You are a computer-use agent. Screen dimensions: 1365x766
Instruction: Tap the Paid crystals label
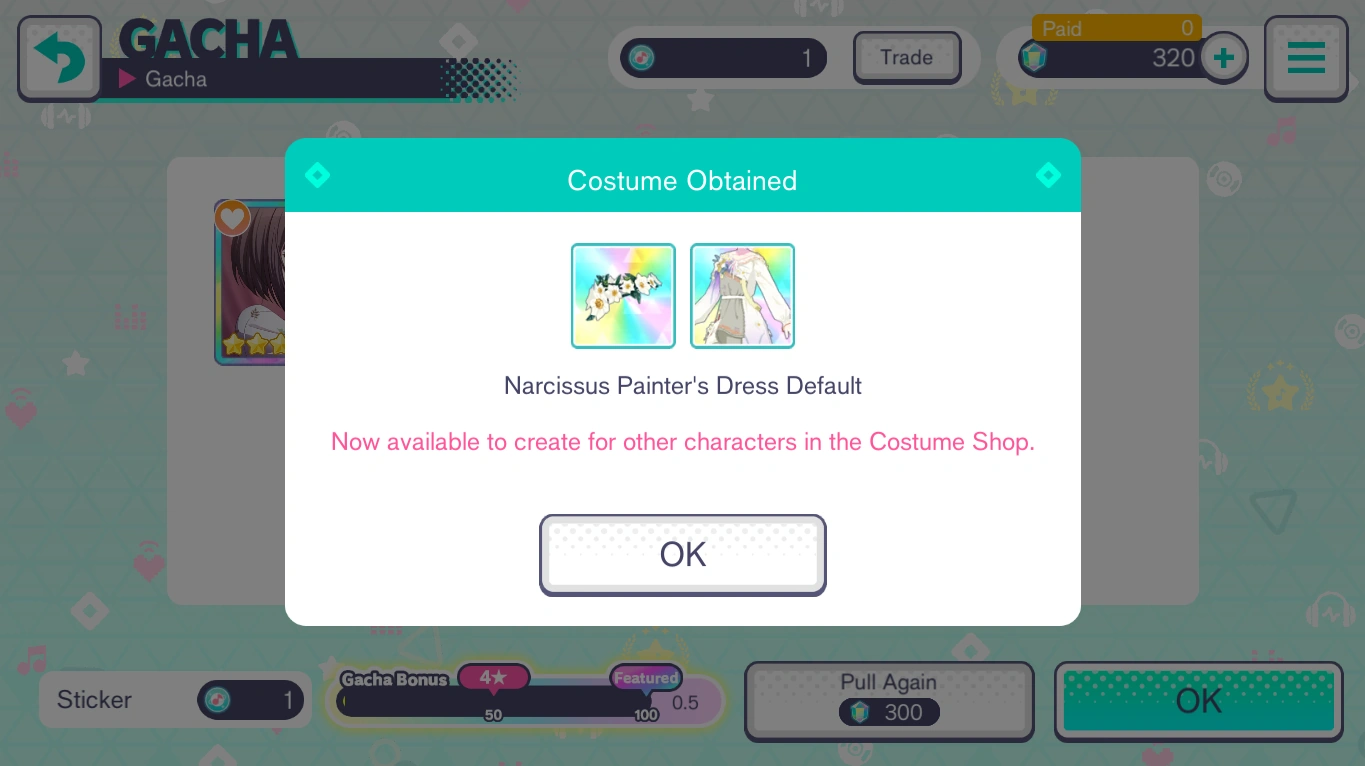click(1062, 29)
